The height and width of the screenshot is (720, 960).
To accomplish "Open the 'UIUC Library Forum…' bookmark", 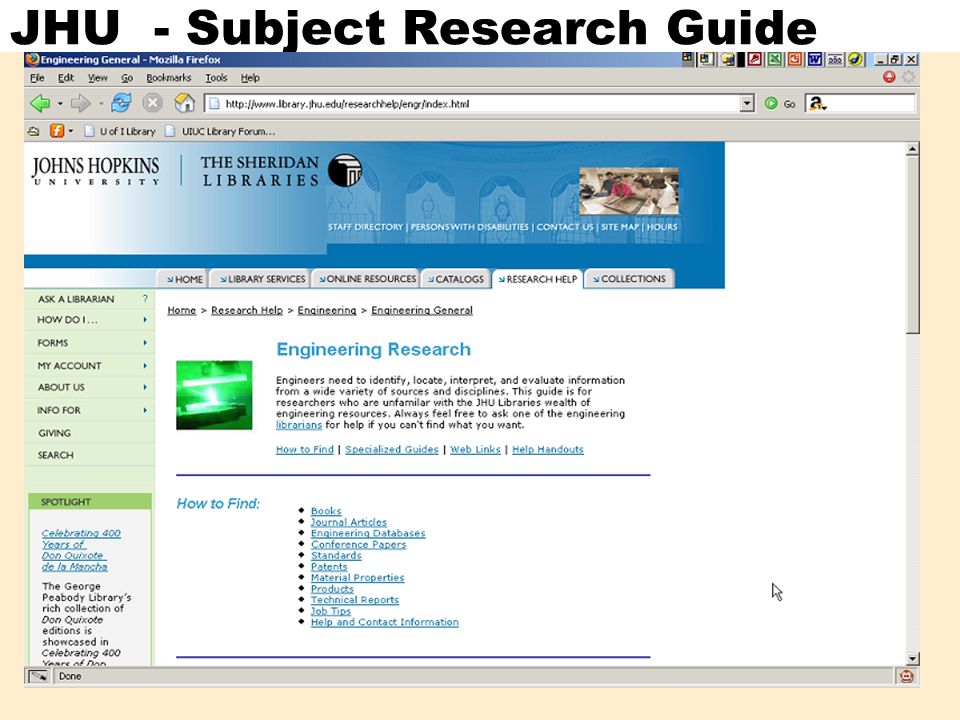I will 220,131.
